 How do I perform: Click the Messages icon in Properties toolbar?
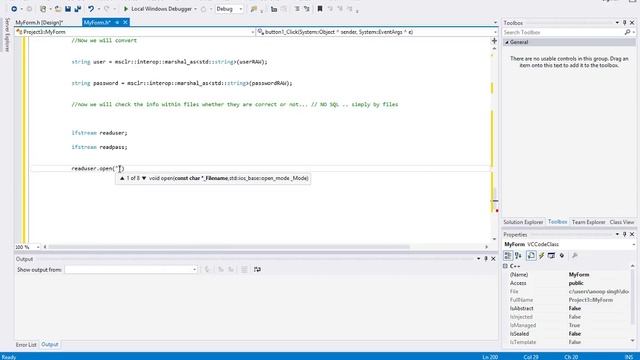[x=551, y=256]
